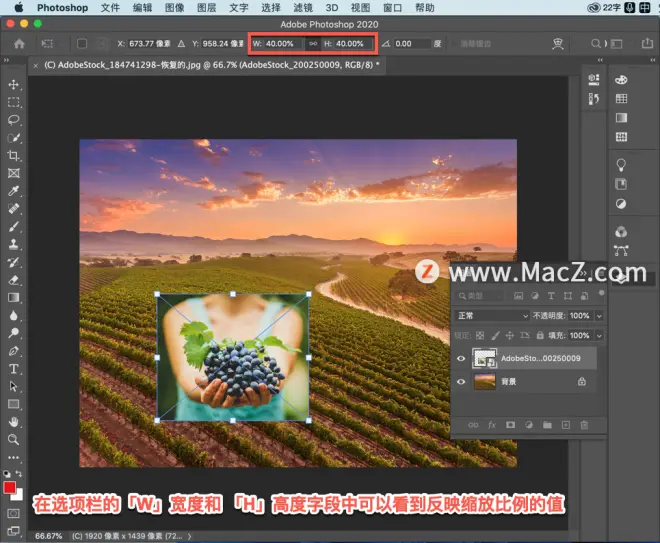The height and width of the screenshot is (543, 660).
Task: Select the Move tool
Action: click(x=13, y=84)
